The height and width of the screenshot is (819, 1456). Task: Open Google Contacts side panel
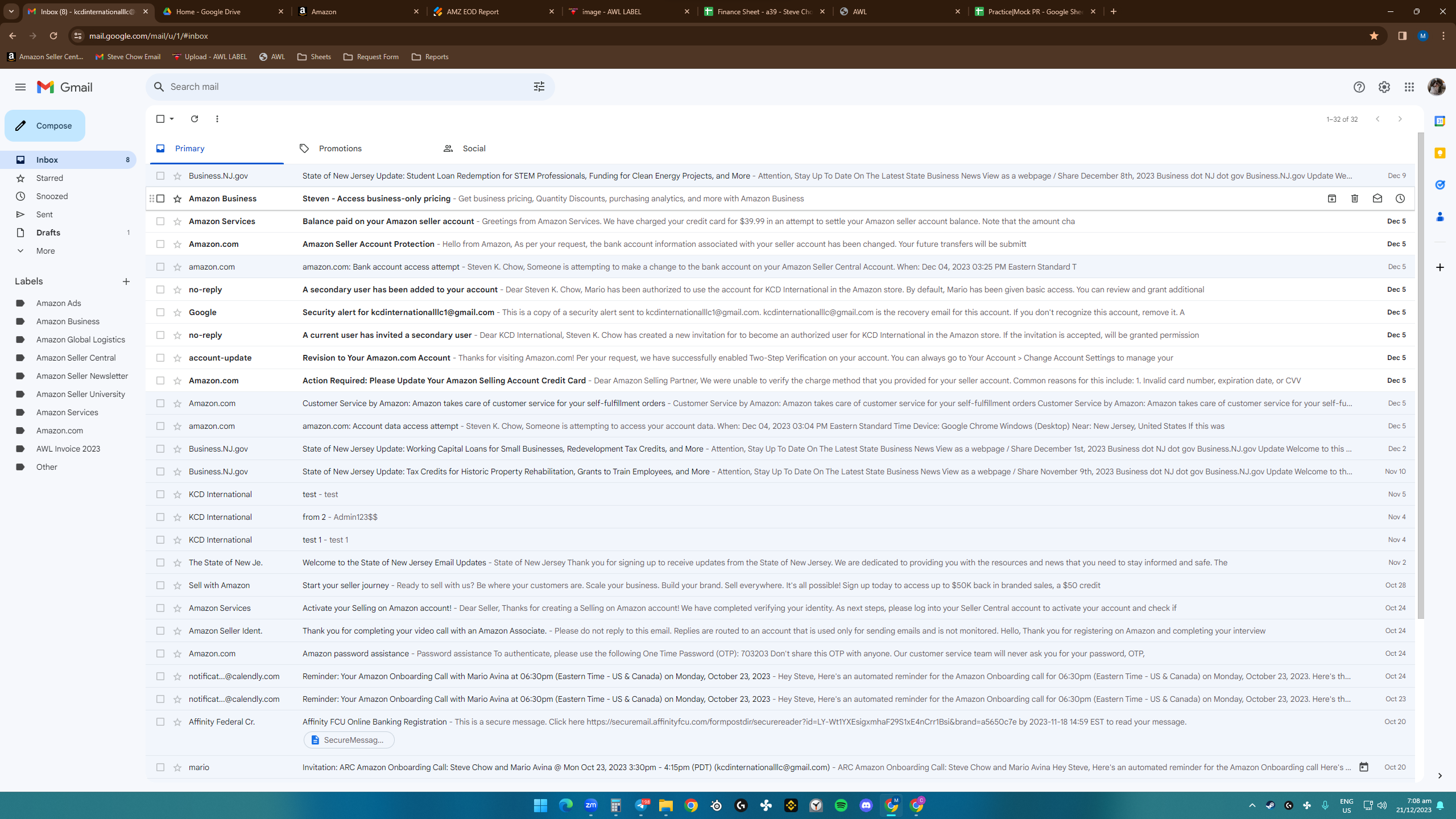click(x=1440, y=217)
